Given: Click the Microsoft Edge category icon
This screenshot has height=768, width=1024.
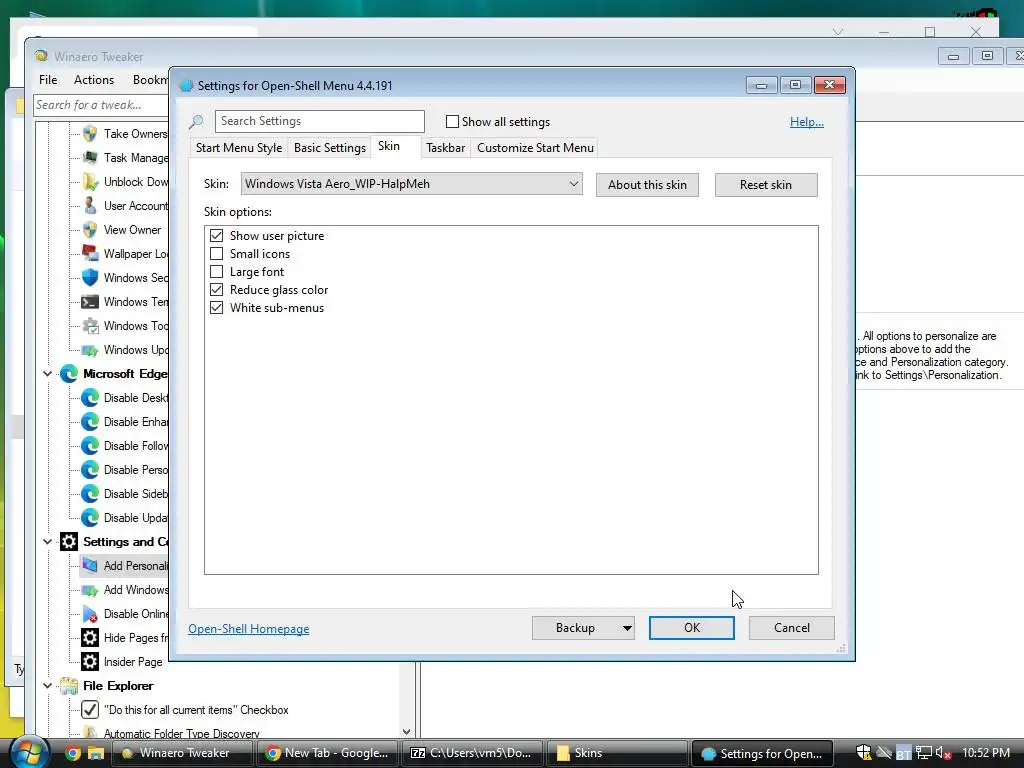Looking at the screenshot, I should point(69,374).
